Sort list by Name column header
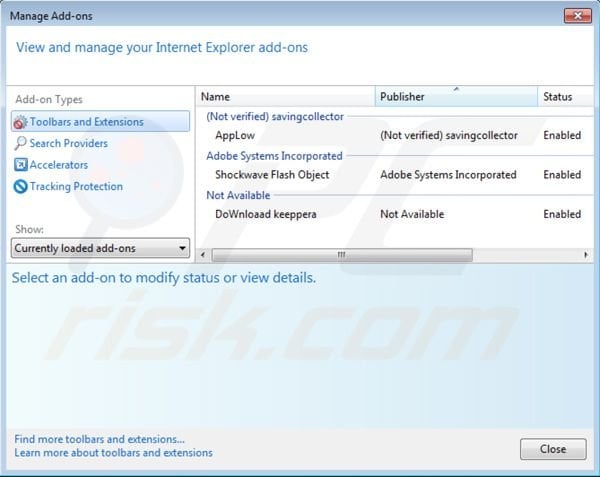This screenshot has height=477, width=600. click(285, 96)
